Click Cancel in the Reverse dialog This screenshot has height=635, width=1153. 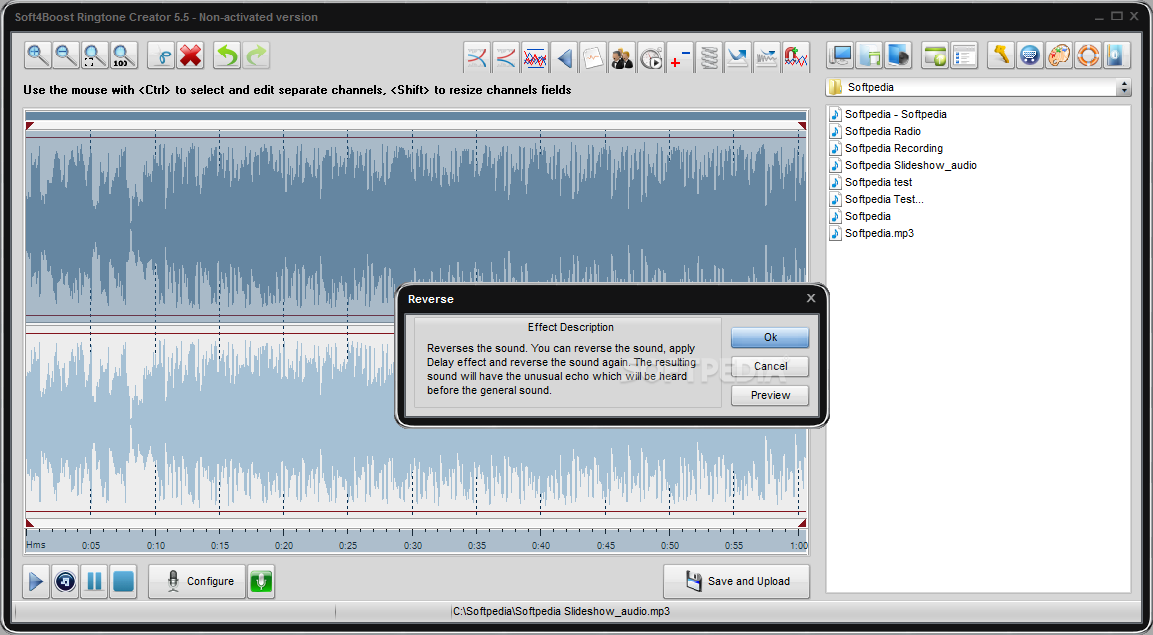tap(770, 366)
